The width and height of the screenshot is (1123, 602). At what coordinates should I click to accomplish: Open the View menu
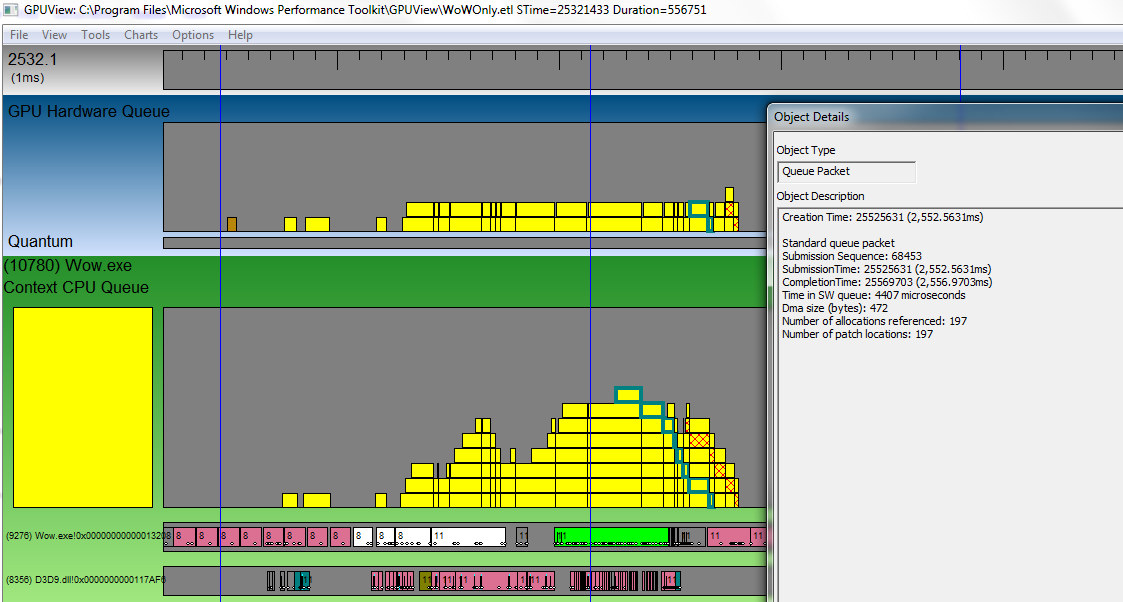pos(55,35)
